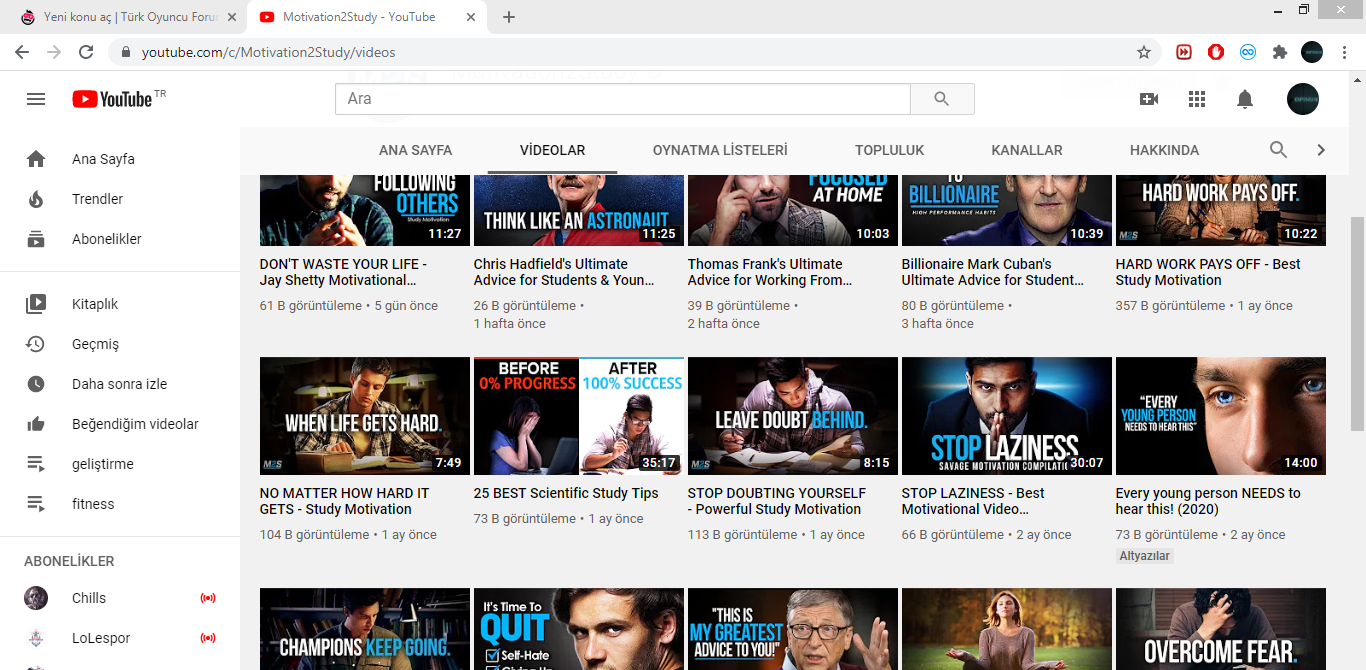Click THIS IS MY GREATEST ADVICE thumbnail
This screenshot has height=670, width=1366.
(x=793, y=629)
